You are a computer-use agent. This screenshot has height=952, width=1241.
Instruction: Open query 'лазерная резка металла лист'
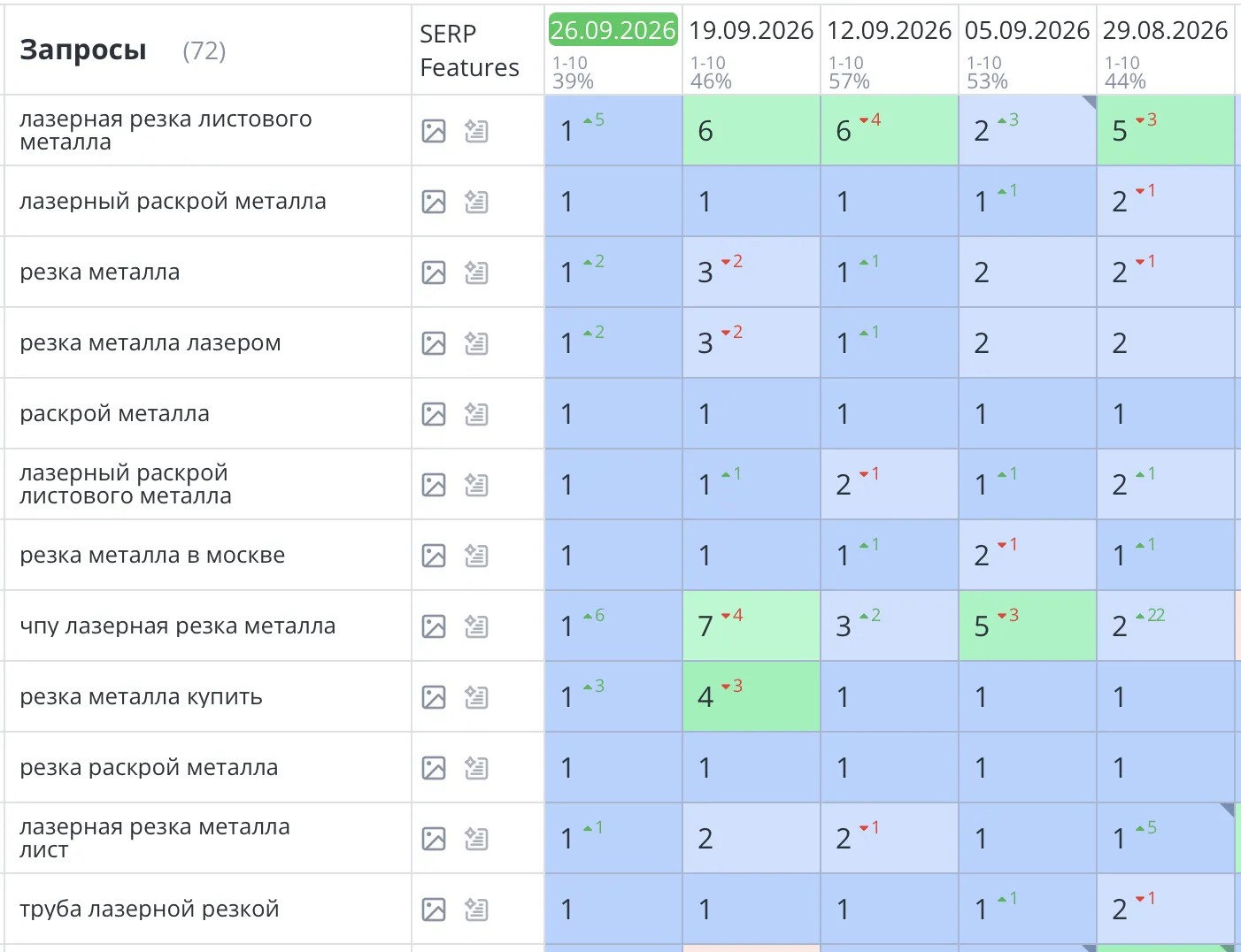point(155,839)
